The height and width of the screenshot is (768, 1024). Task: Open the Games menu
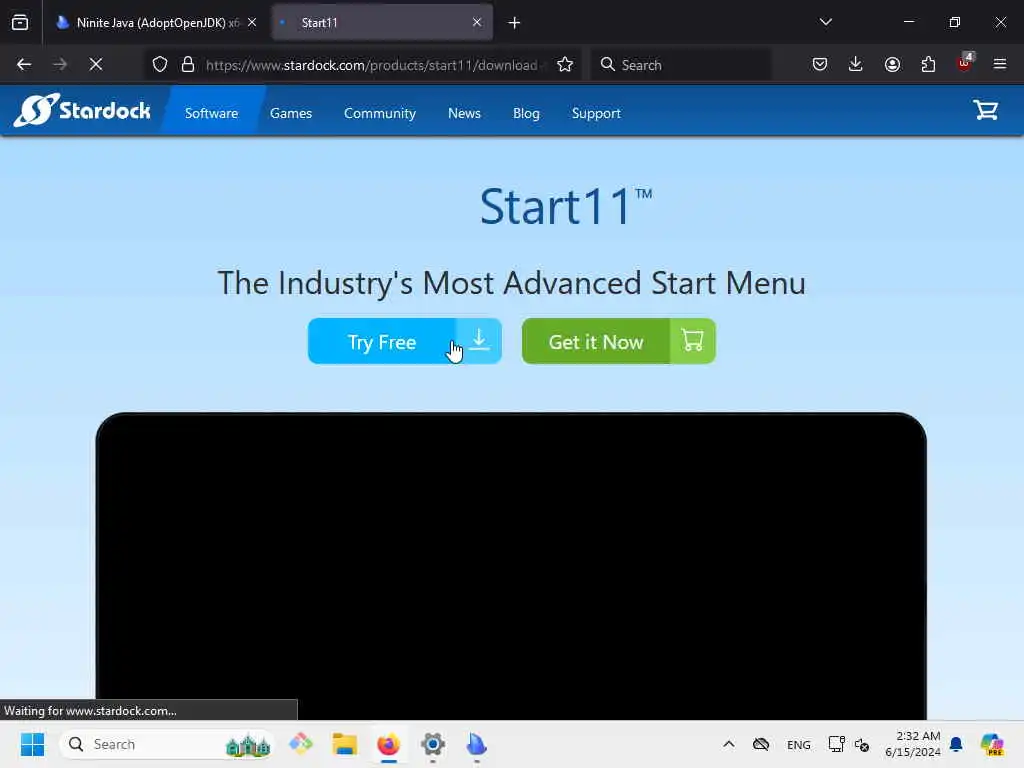point(291,113)
